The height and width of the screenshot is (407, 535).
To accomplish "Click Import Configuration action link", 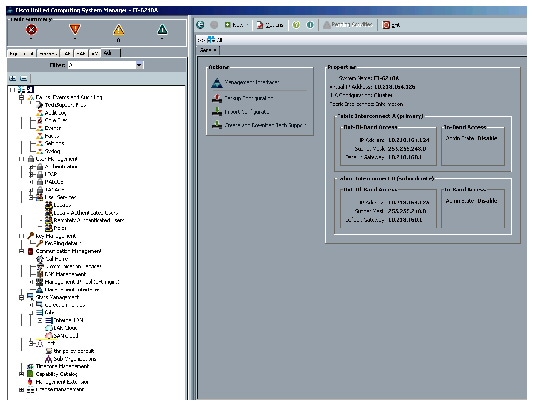I will [x=247, y=112].
